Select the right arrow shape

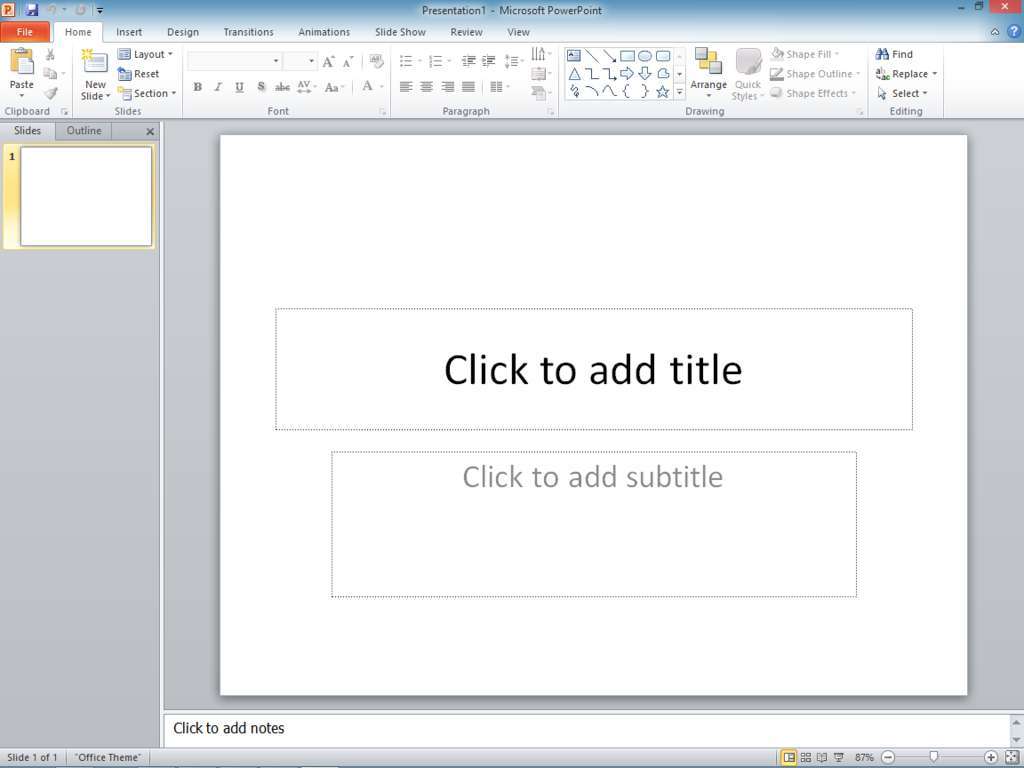click(627, 74)
